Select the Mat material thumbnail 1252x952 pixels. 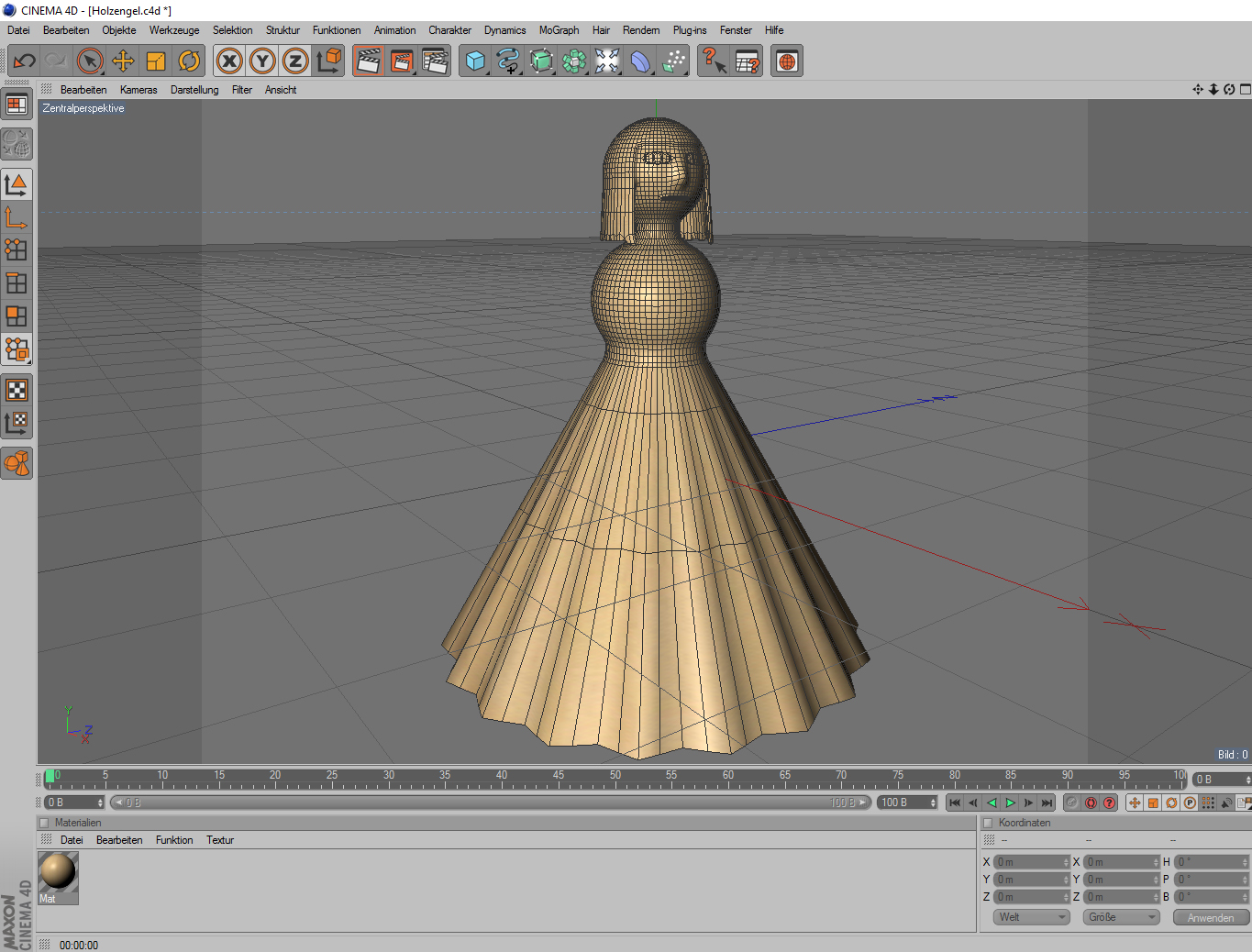[58, 872]
